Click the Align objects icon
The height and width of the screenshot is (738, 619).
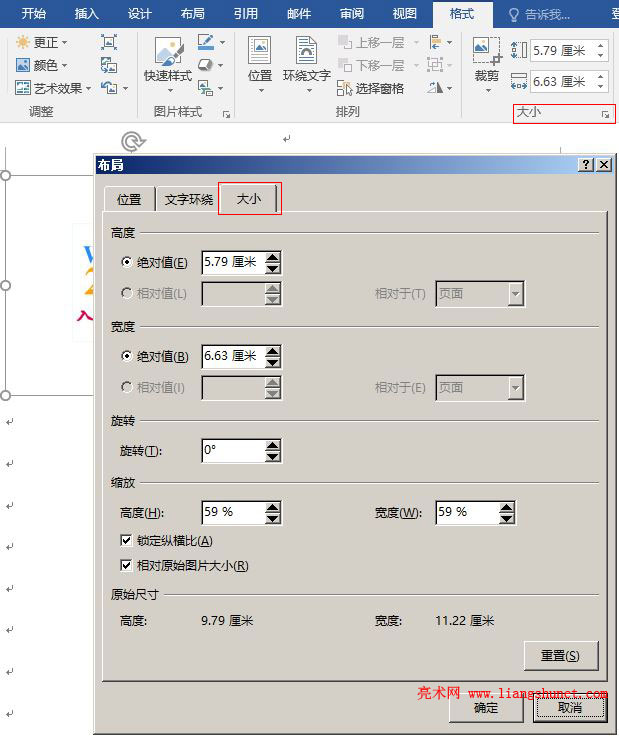(436, 42)
